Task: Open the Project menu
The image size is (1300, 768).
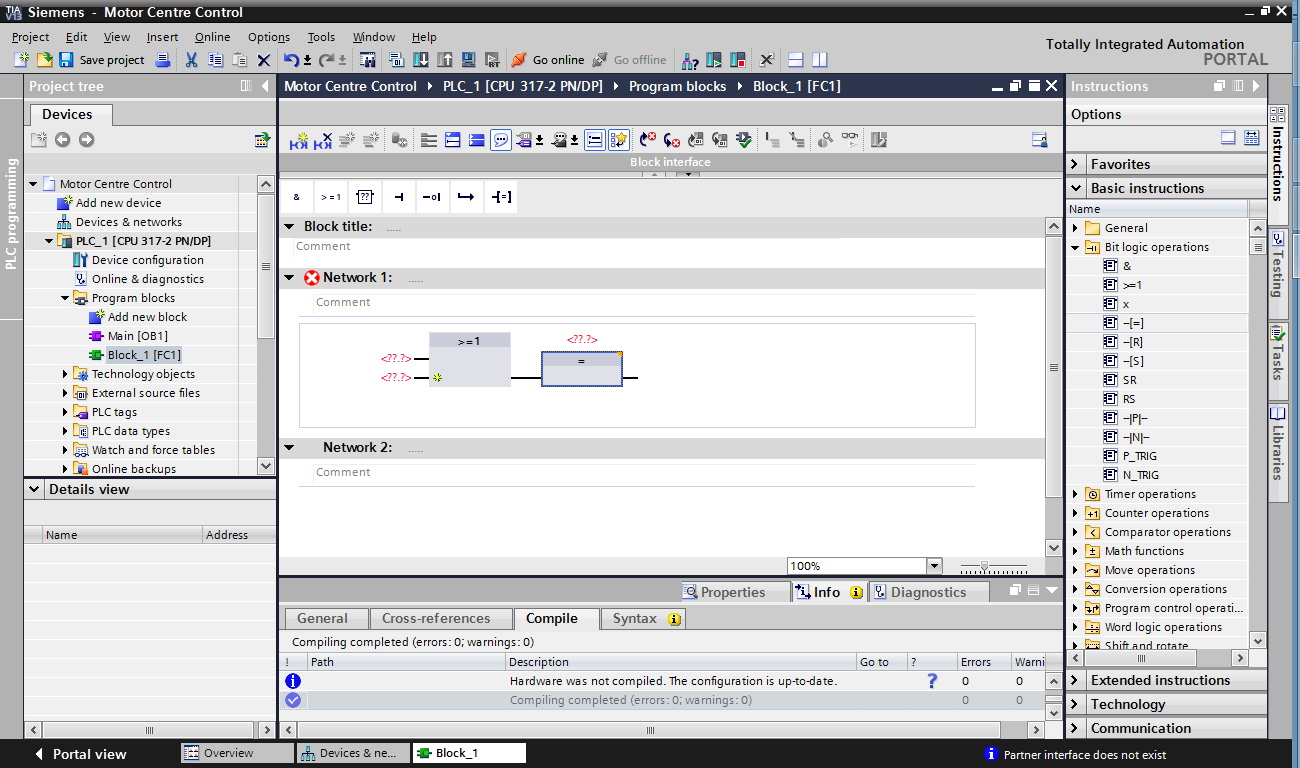Action: (30, 37)
